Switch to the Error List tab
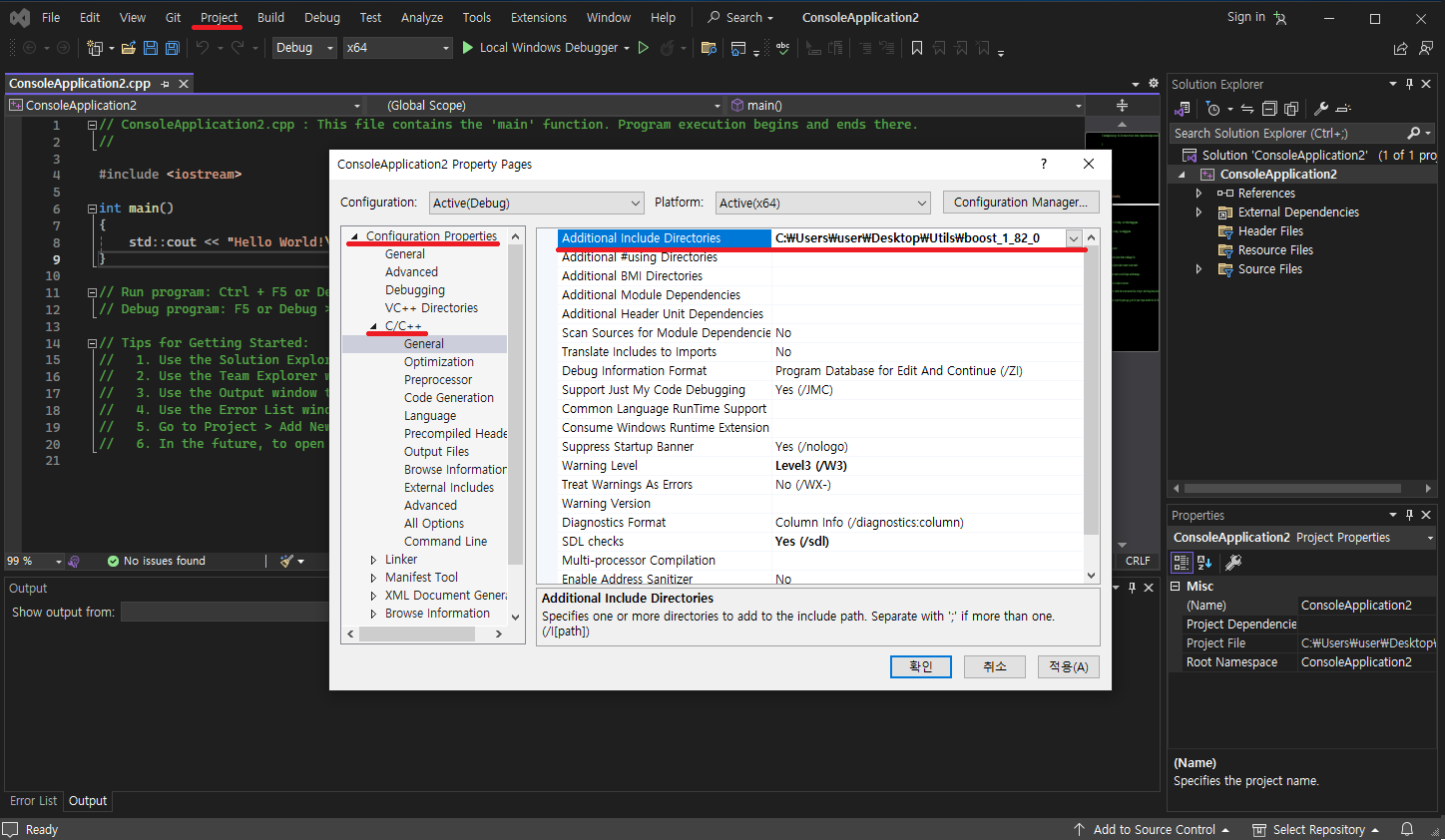This screenshot has width=1445, height=840. 34,801
